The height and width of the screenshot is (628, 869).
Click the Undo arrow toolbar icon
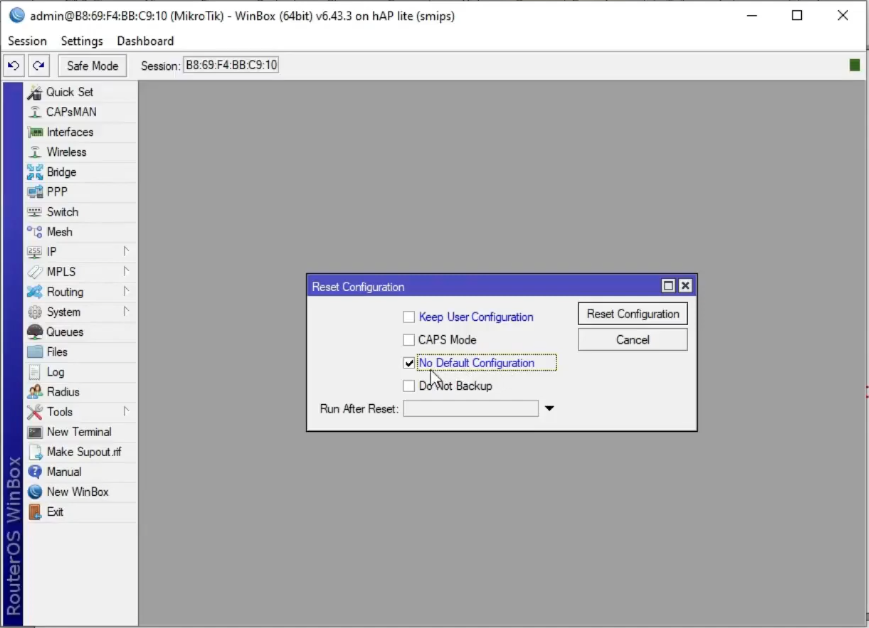click(14, 65)
